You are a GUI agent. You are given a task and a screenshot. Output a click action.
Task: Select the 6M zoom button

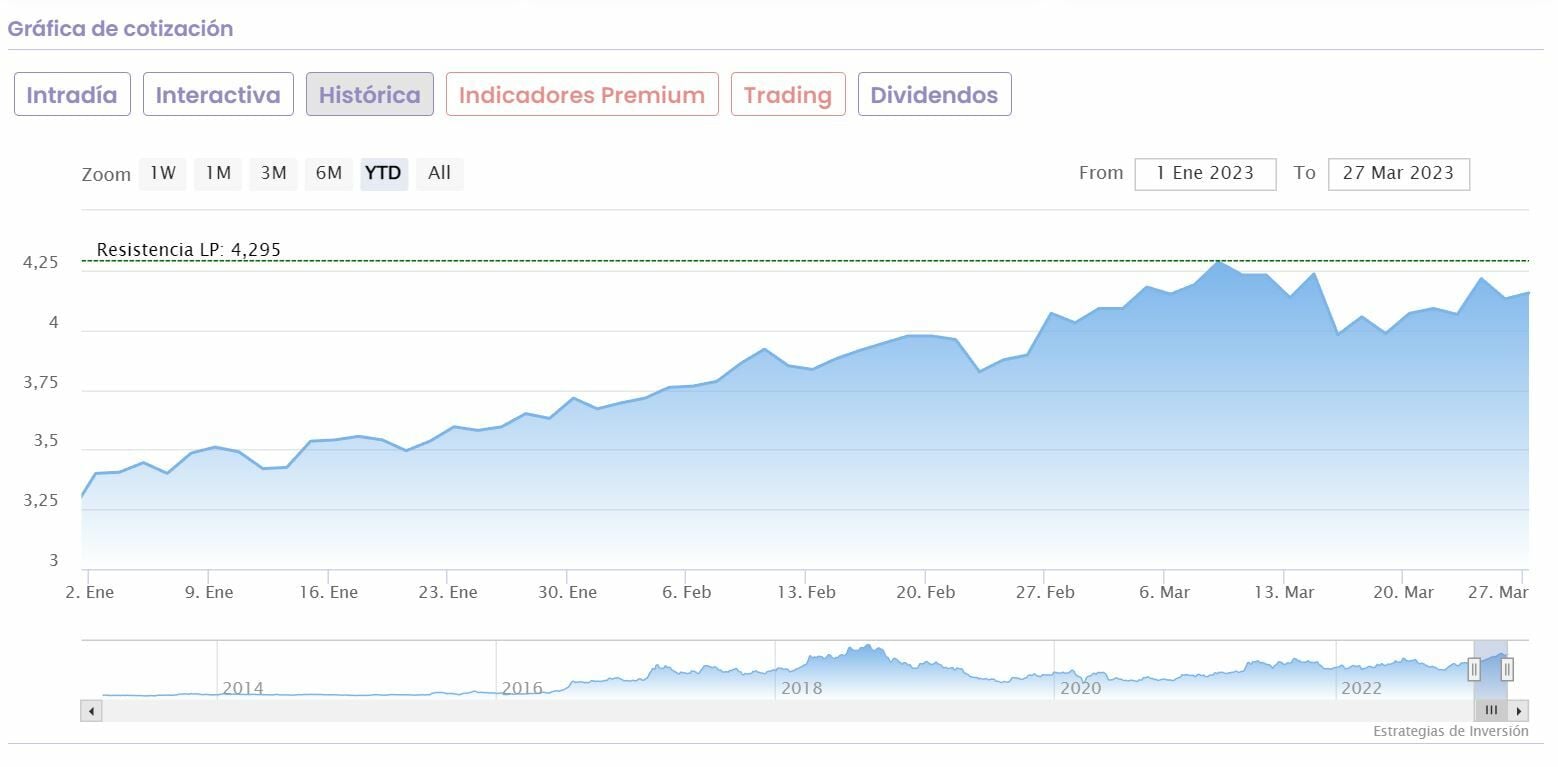coord(329,173)
